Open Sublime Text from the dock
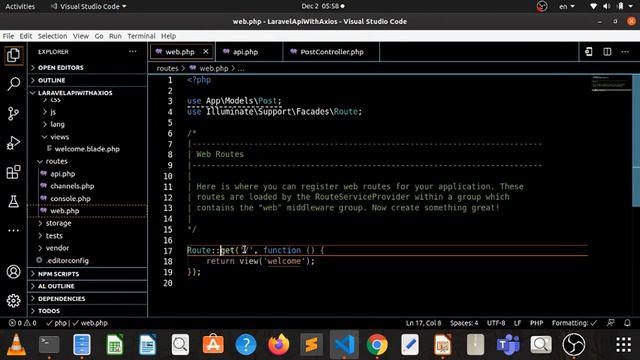The image size is (640, 360). click(311, 344)
